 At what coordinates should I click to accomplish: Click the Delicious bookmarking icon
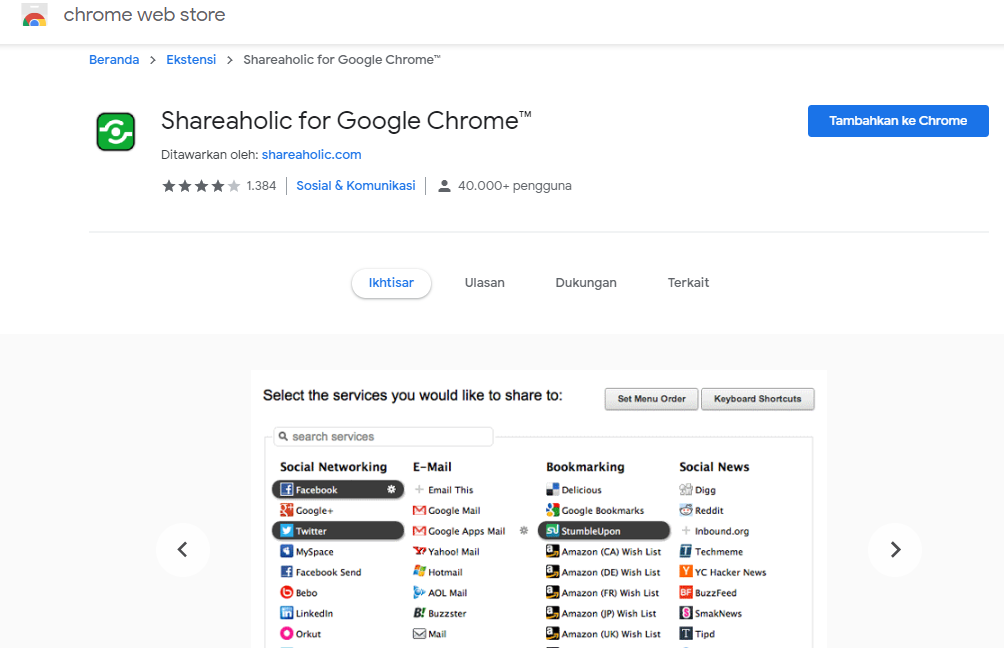552,489
